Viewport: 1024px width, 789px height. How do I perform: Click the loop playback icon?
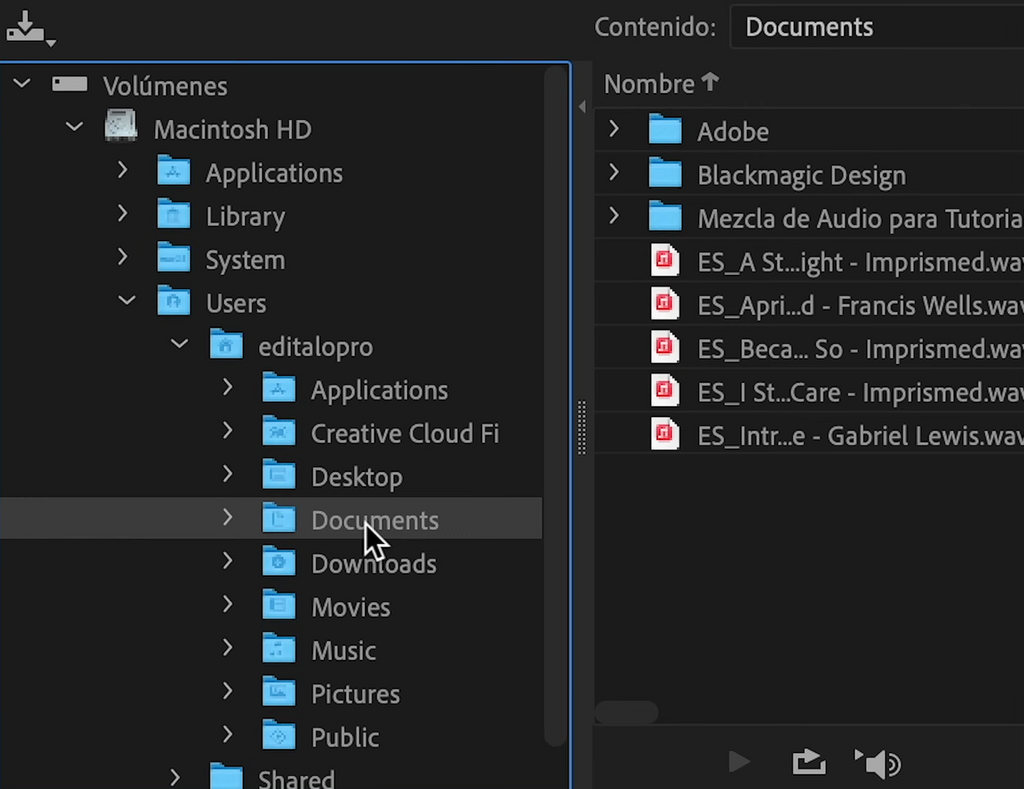pyautogui.click(x=809, y=762)
